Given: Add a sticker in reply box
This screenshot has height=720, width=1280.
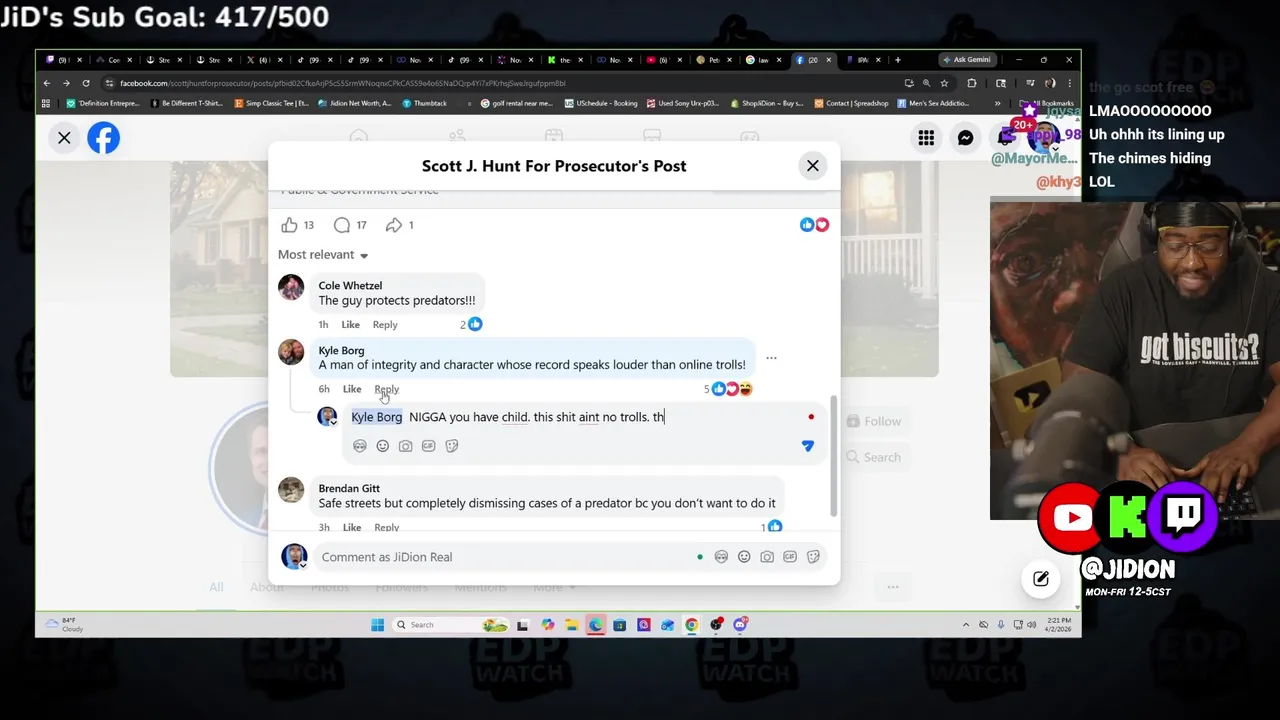Looking at the screenshot, I should pyautogui.click(x=452, y=446).
